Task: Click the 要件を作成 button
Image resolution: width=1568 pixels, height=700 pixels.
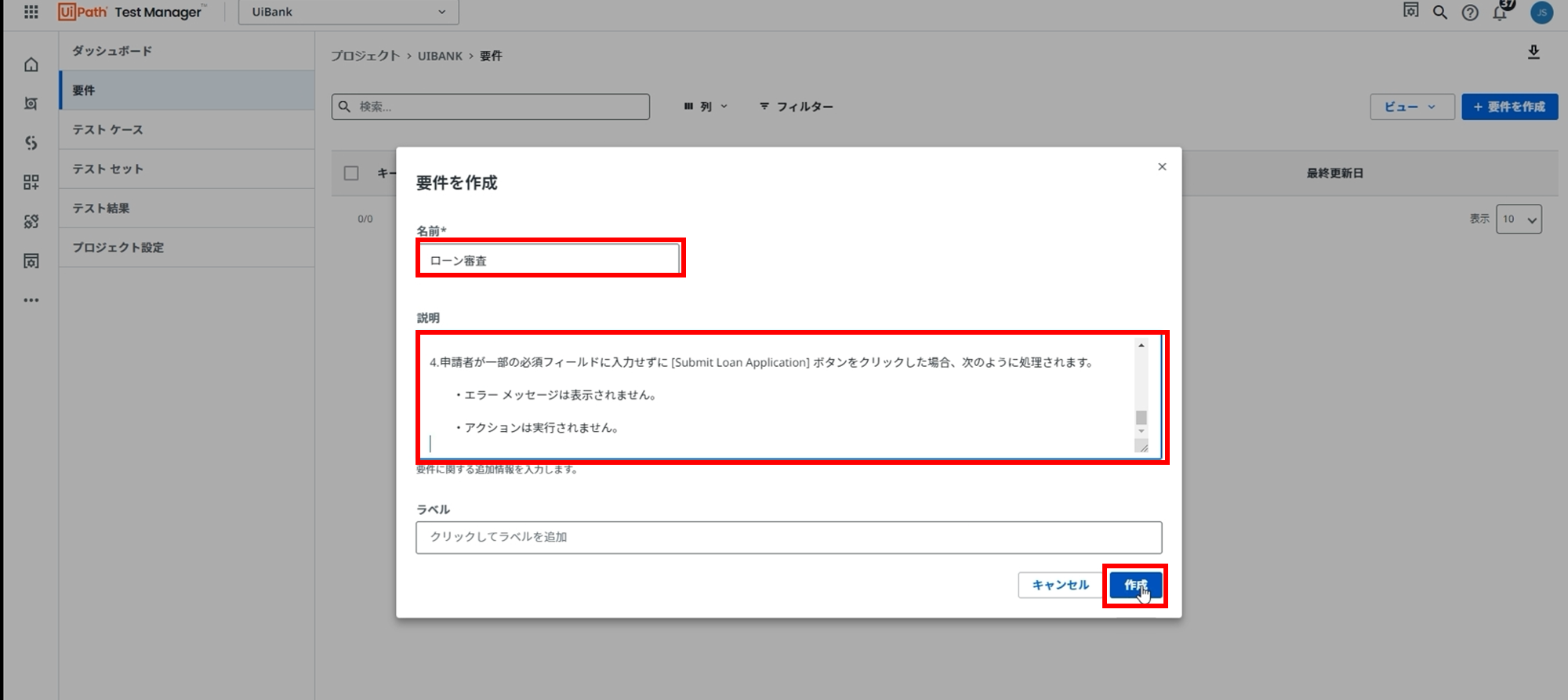Action: [x=1509, y=107]
